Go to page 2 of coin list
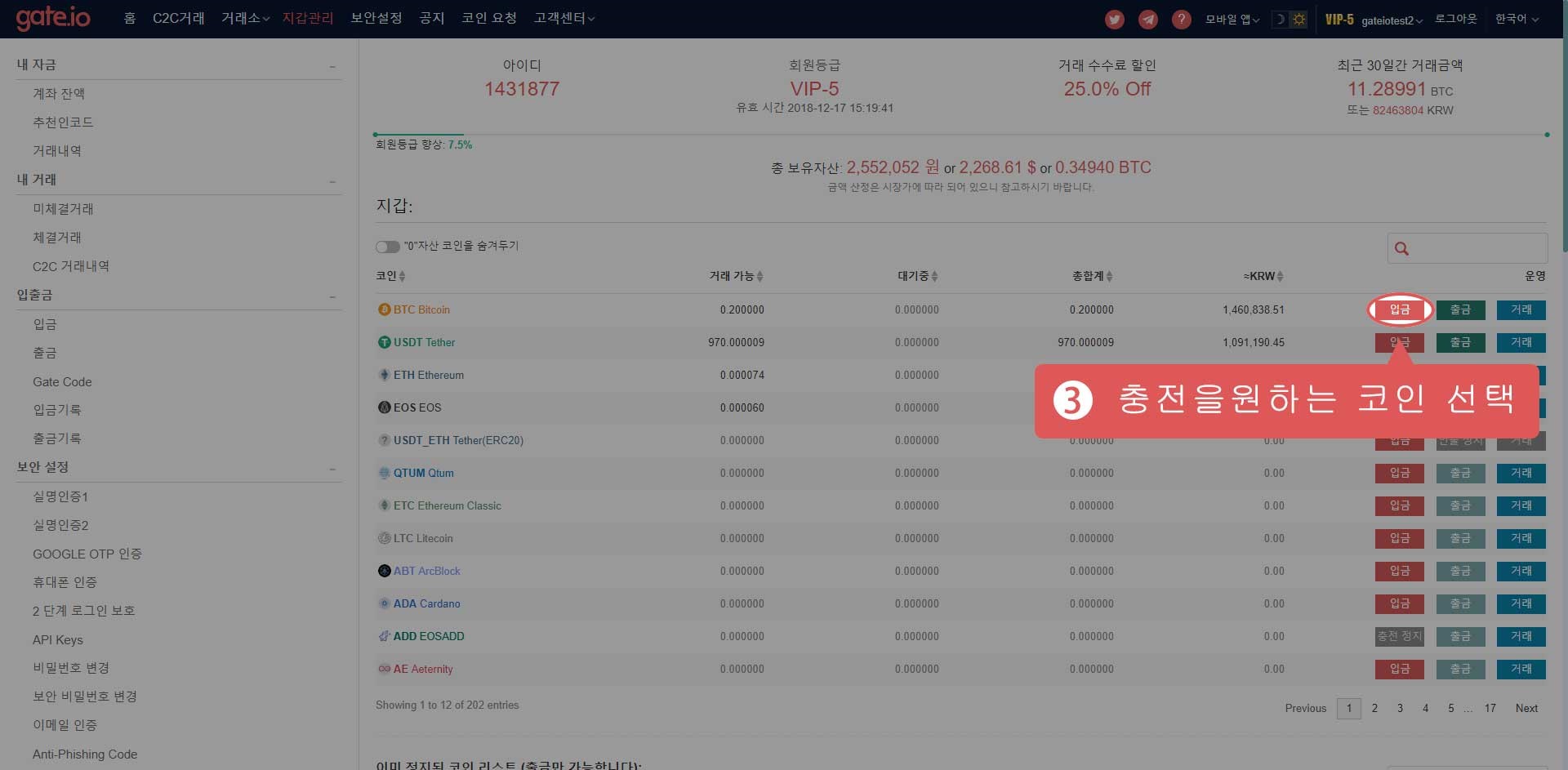This screenshot has width=1568, height=770. (x=1374, y=708)
